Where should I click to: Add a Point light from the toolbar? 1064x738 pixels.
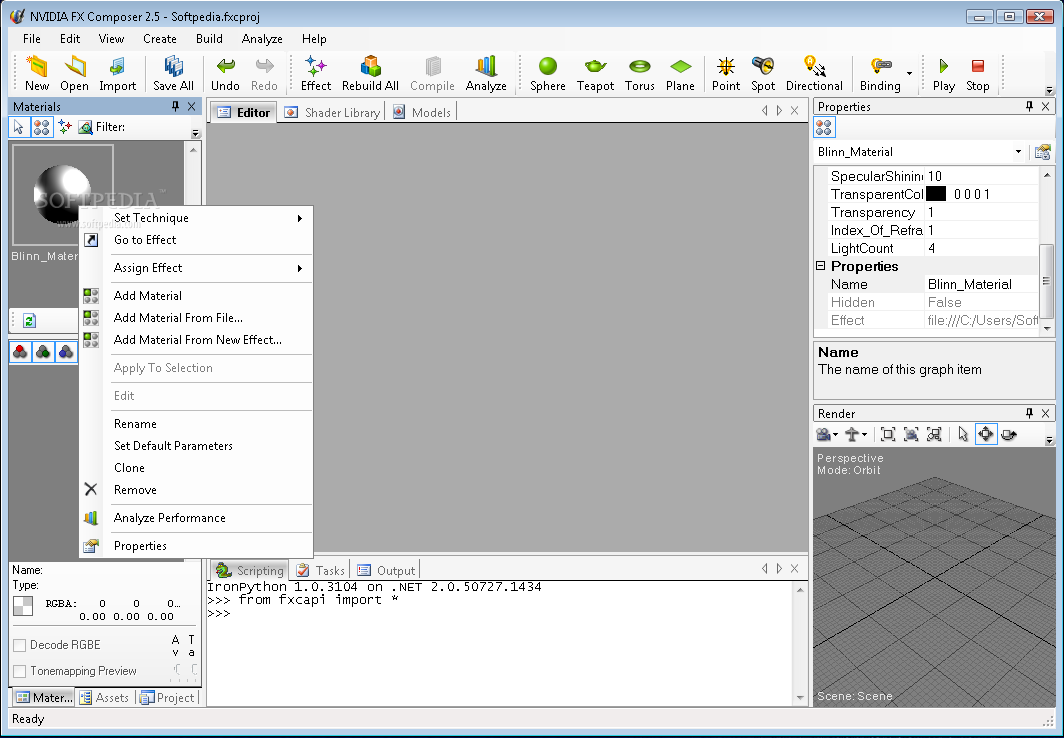(725, 73)
